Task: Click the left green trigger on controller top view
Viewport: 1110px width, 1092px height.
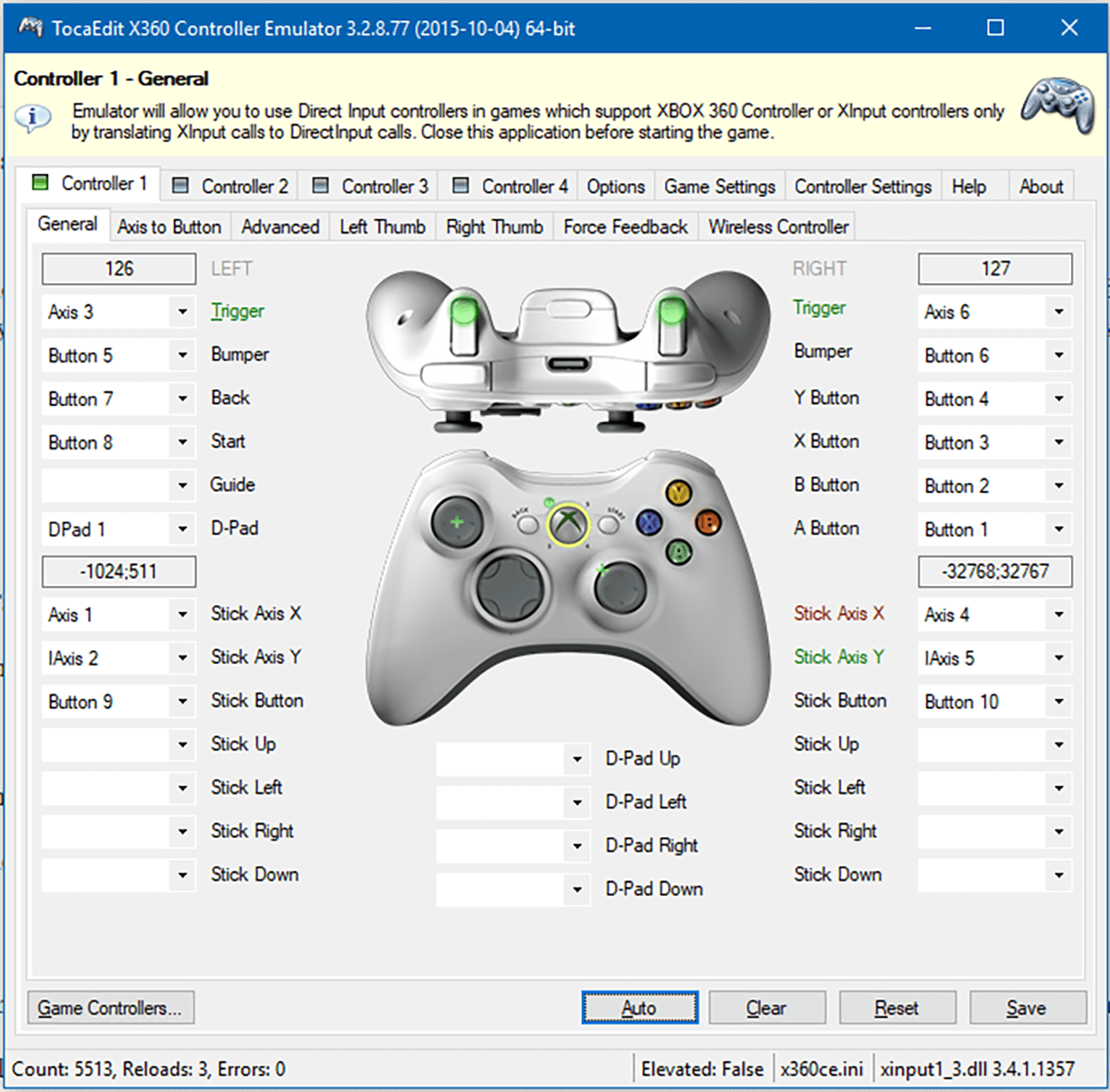Action: pyautogui.click(x=463, y=311)
